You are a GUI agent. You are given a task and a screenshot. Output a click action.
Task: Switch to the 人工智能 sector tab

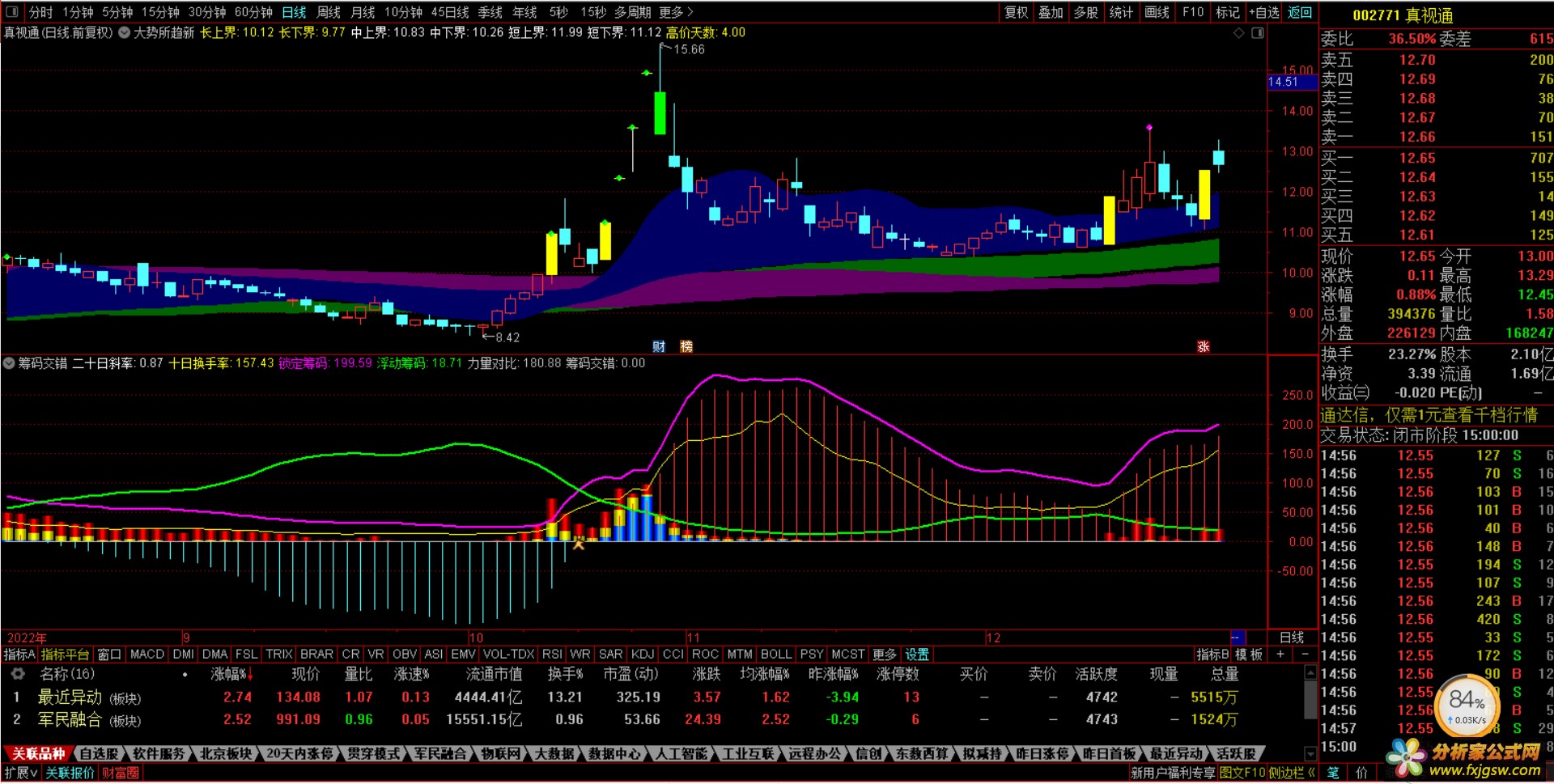(x=681, y=753)
